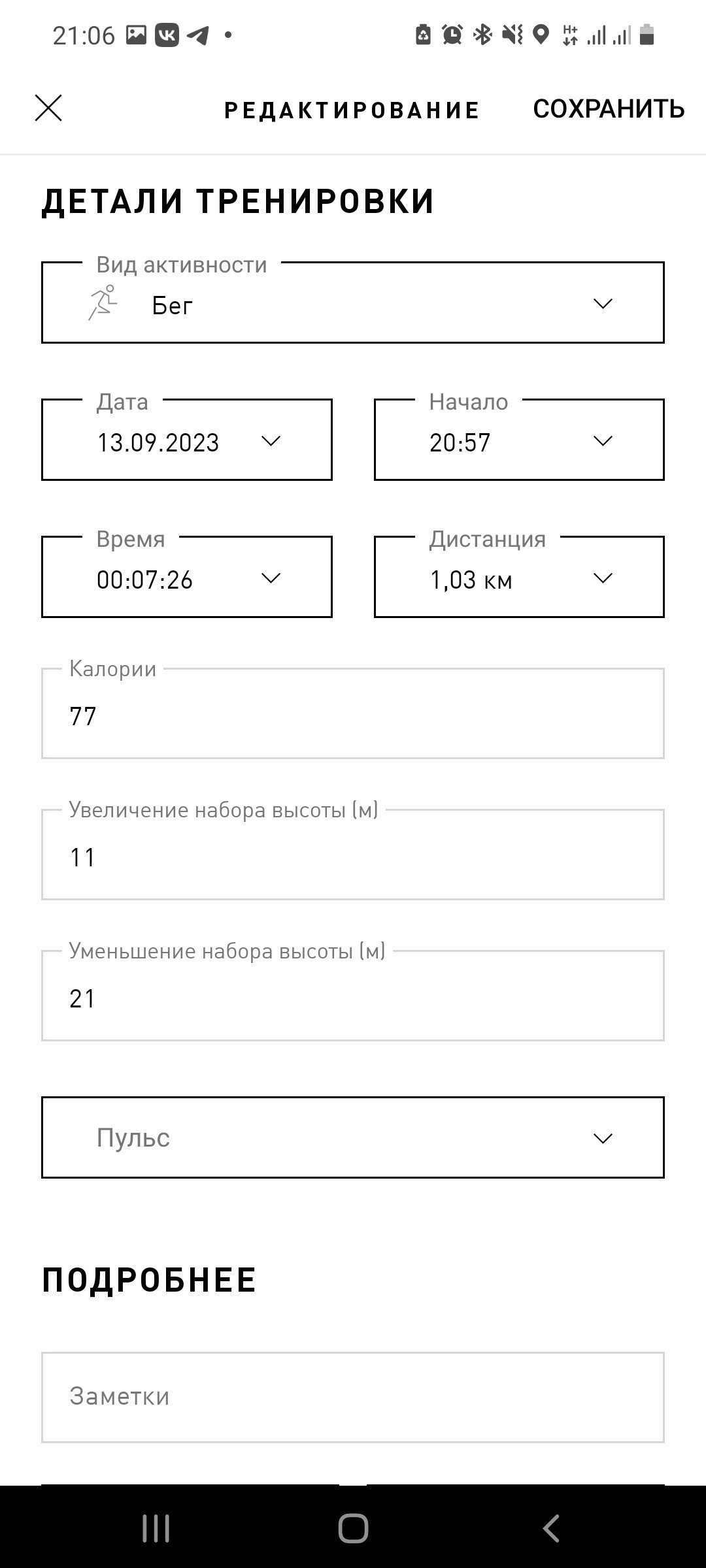This screenshot has height=1568, width=706.
Task: Open the Начало time picker 20:57
Action: pyautogui.click(x=519, y=440)
